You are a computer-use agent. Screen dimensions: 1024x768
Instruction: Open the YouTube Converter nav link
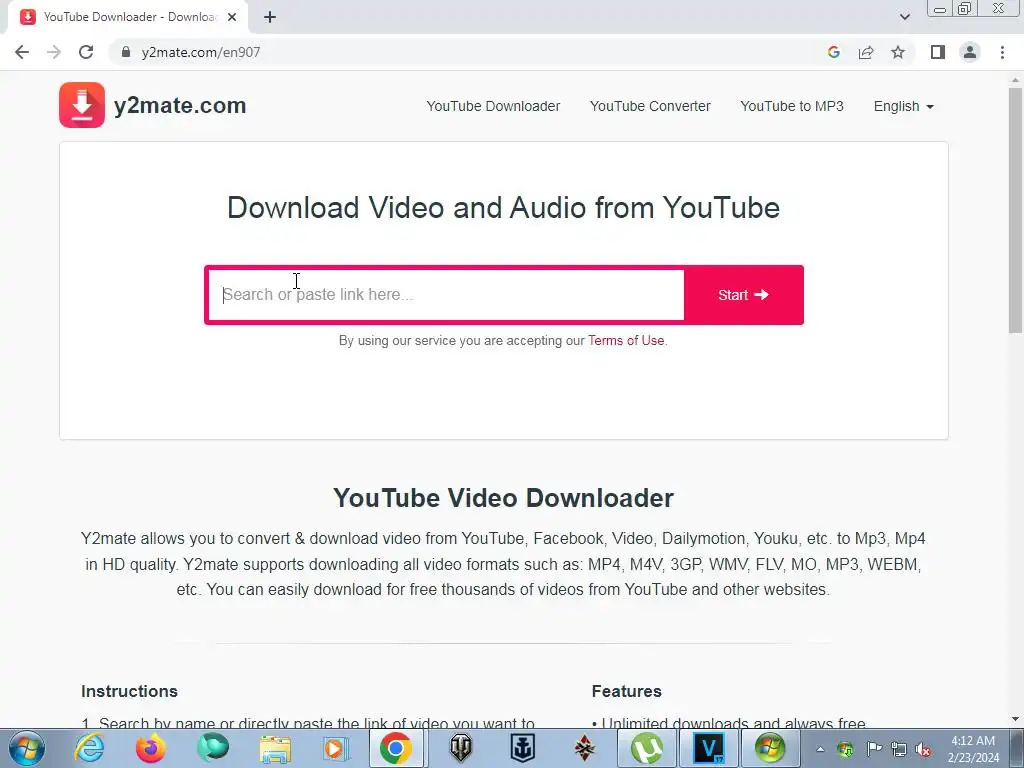[x=650, y=106]
